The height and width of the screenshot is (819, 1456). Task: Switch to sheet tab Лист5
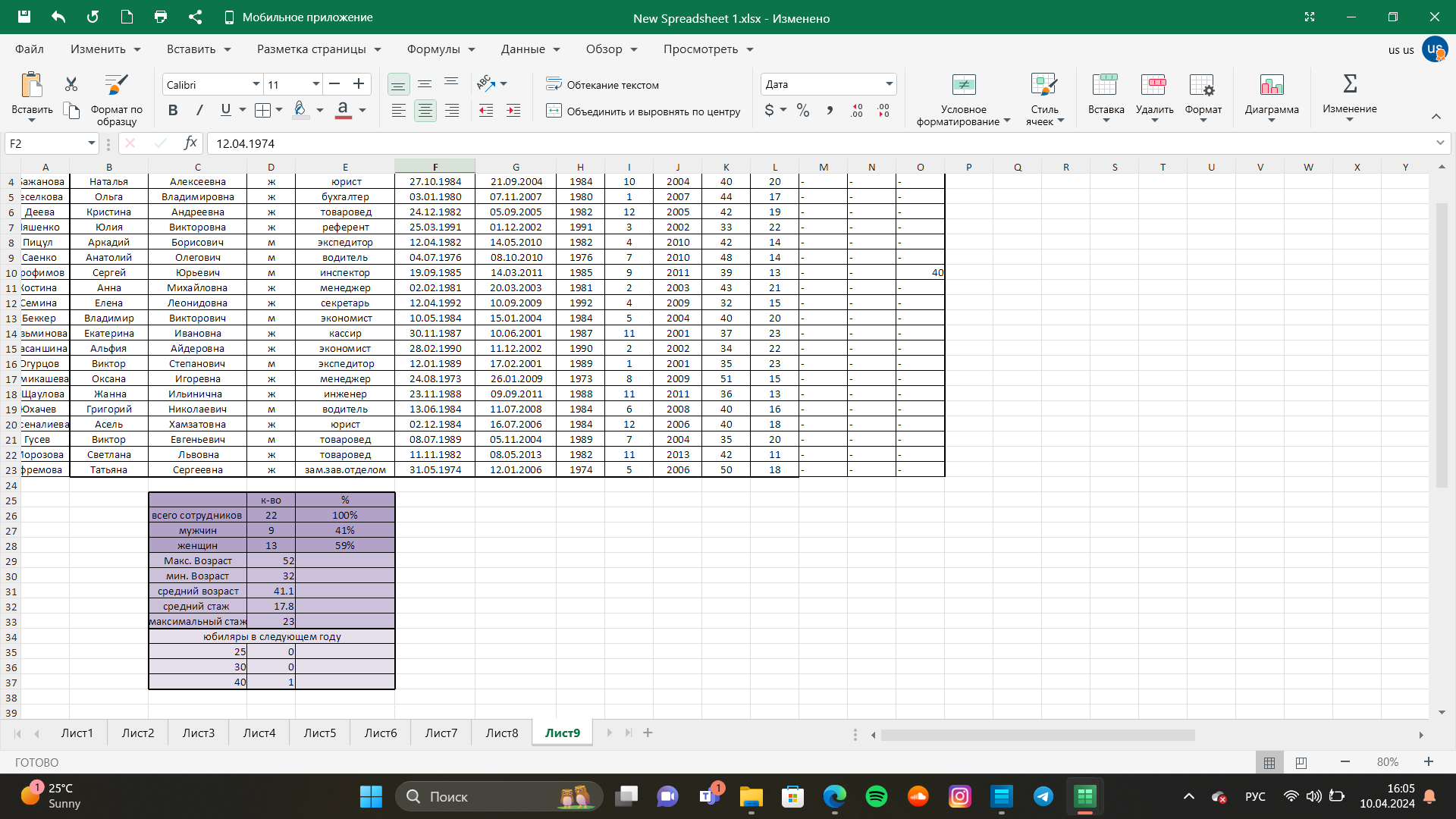pyautogui.click(x=320, y=733)
